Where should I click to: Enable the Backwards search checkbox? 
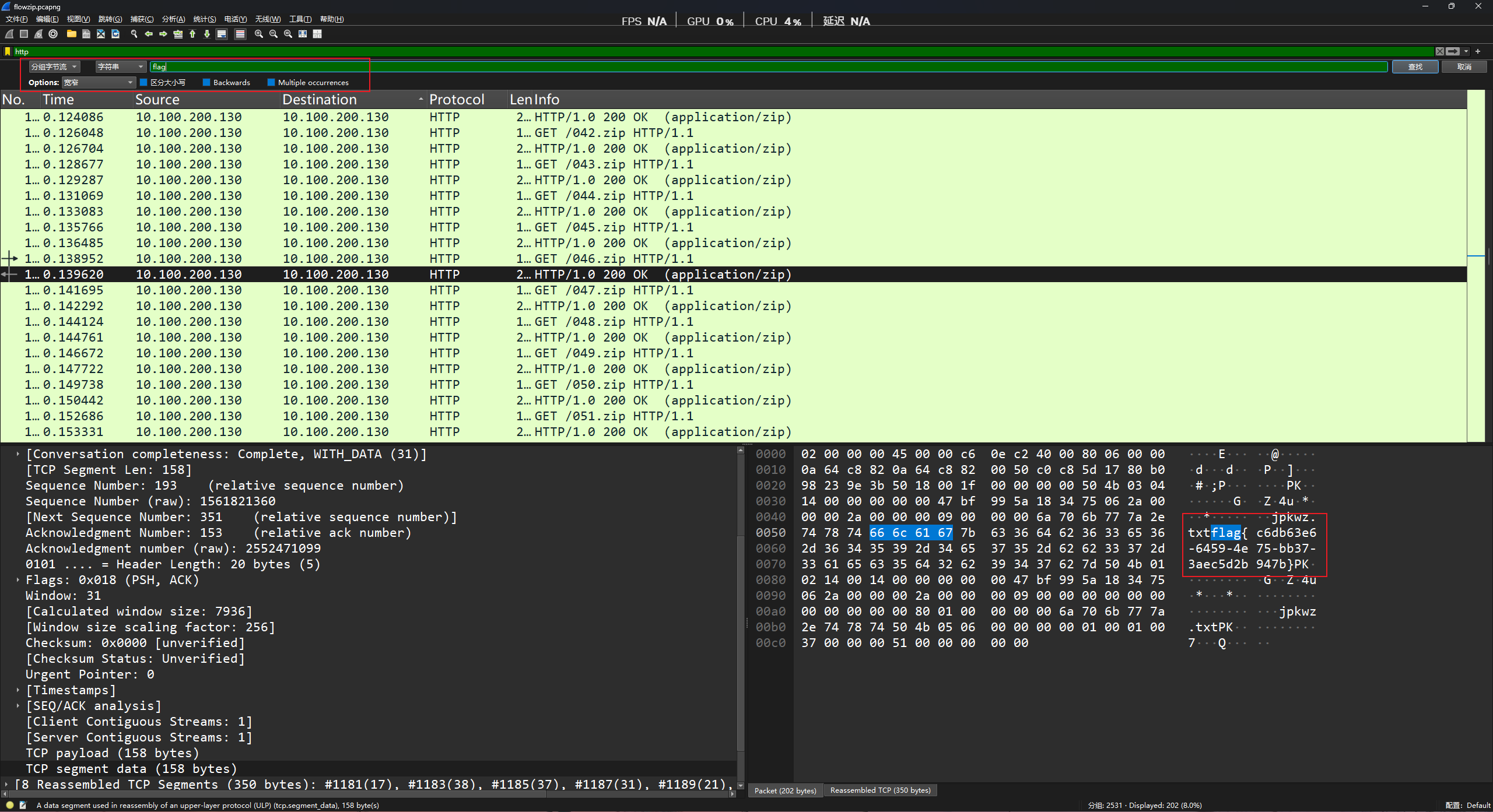206,83
